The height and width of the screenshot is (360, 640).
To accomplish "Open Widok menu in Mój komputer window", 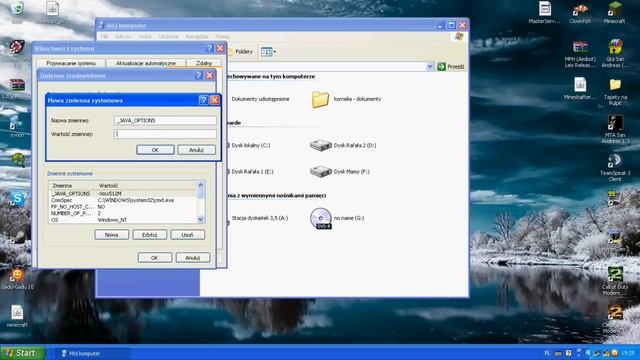I will pos(144,36).
